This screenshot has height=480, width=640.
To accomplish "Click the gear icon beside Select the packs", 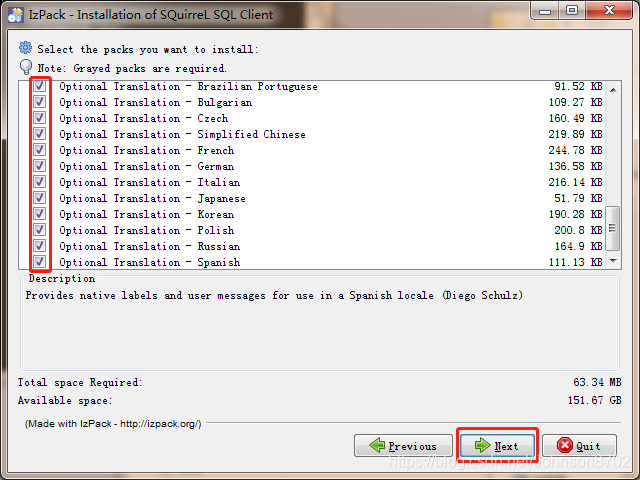I will pyautogui.click(x=25, y=48).
